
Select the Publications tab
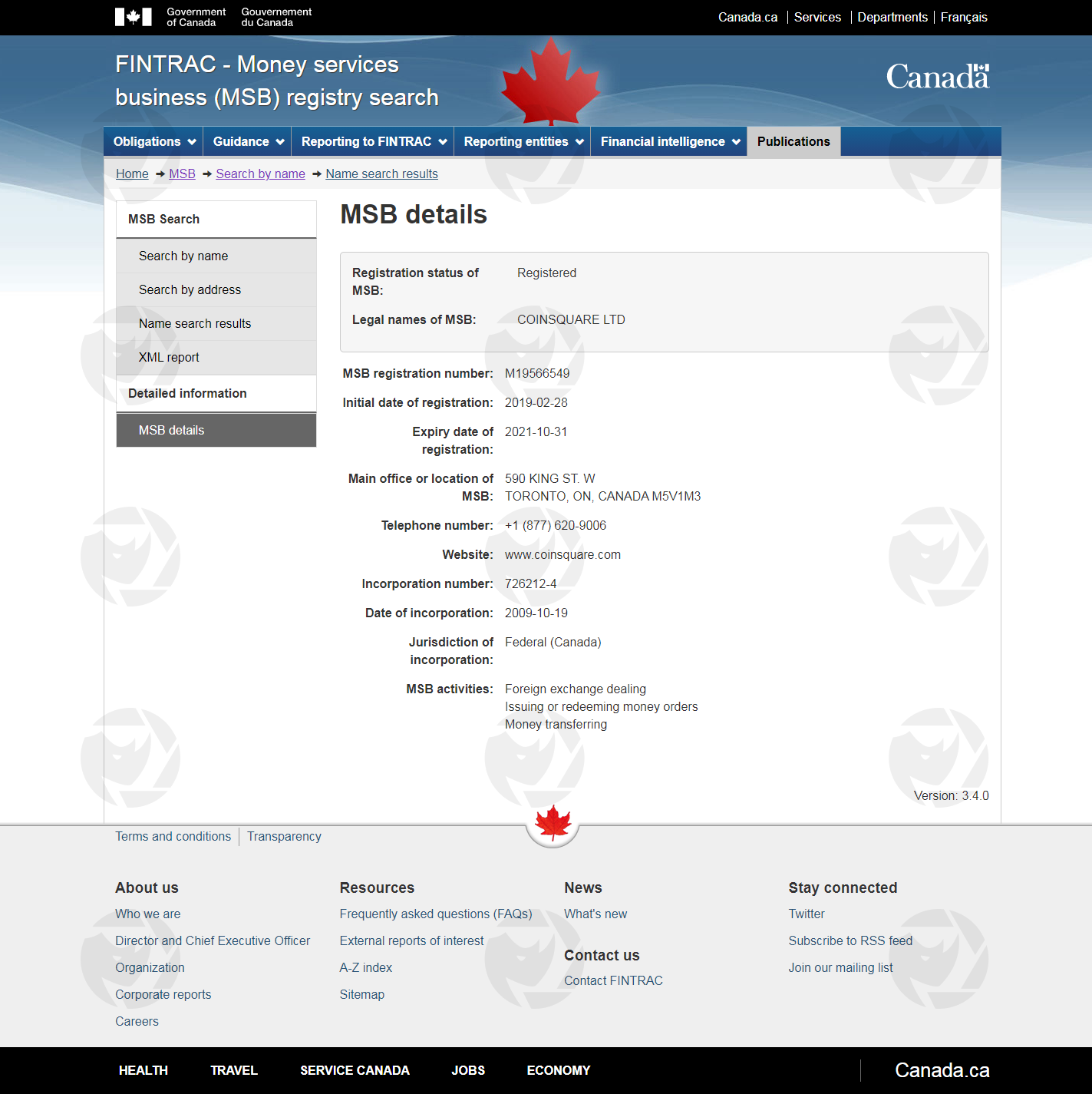(x=793, y=141)
